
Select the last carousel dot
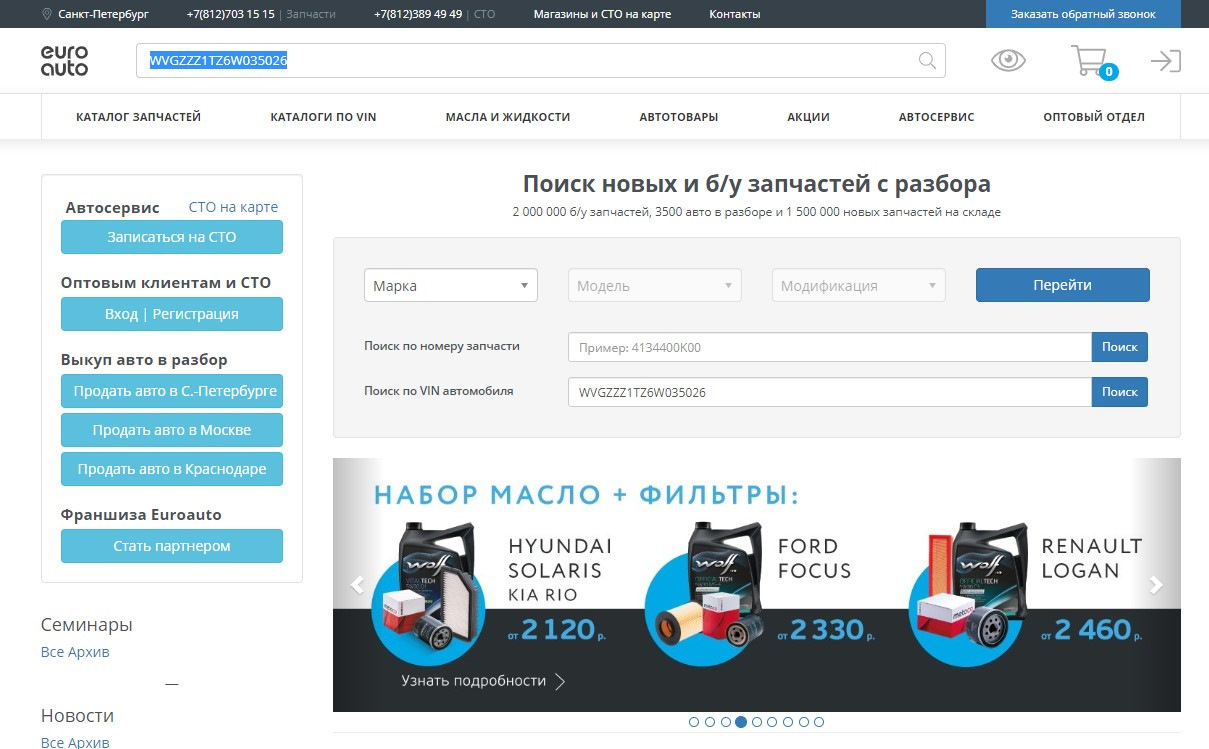[819, 722]
